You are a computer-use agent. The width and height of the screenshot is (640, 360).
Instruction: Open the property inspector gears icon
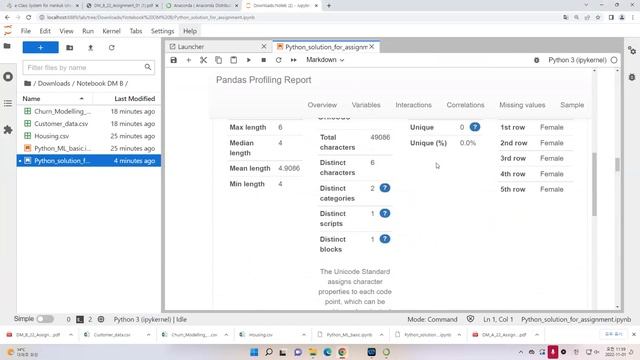632,51
